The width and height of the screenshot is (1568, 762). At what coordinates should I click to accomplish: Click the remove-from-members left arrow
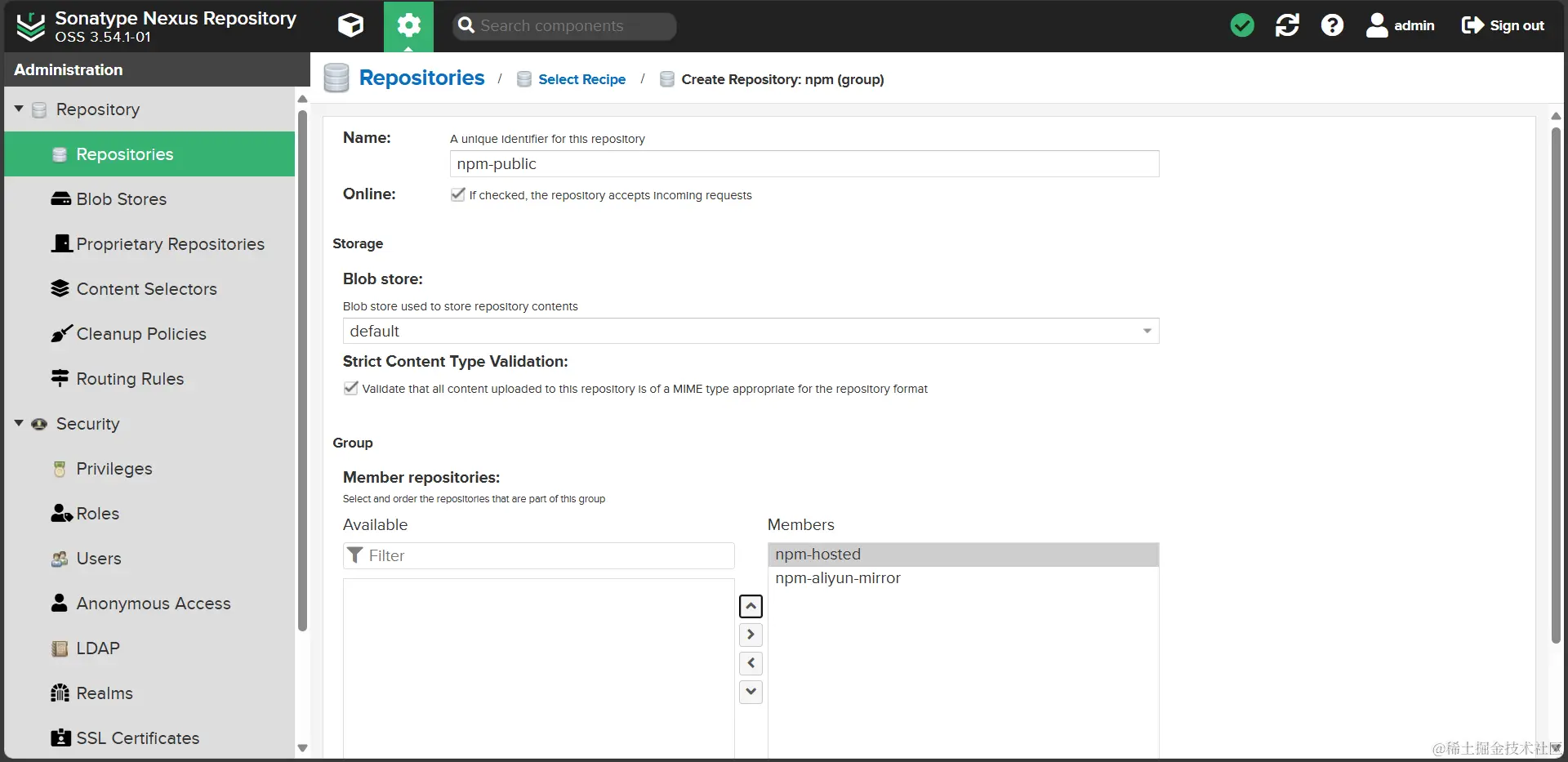(x=751, y=663)
